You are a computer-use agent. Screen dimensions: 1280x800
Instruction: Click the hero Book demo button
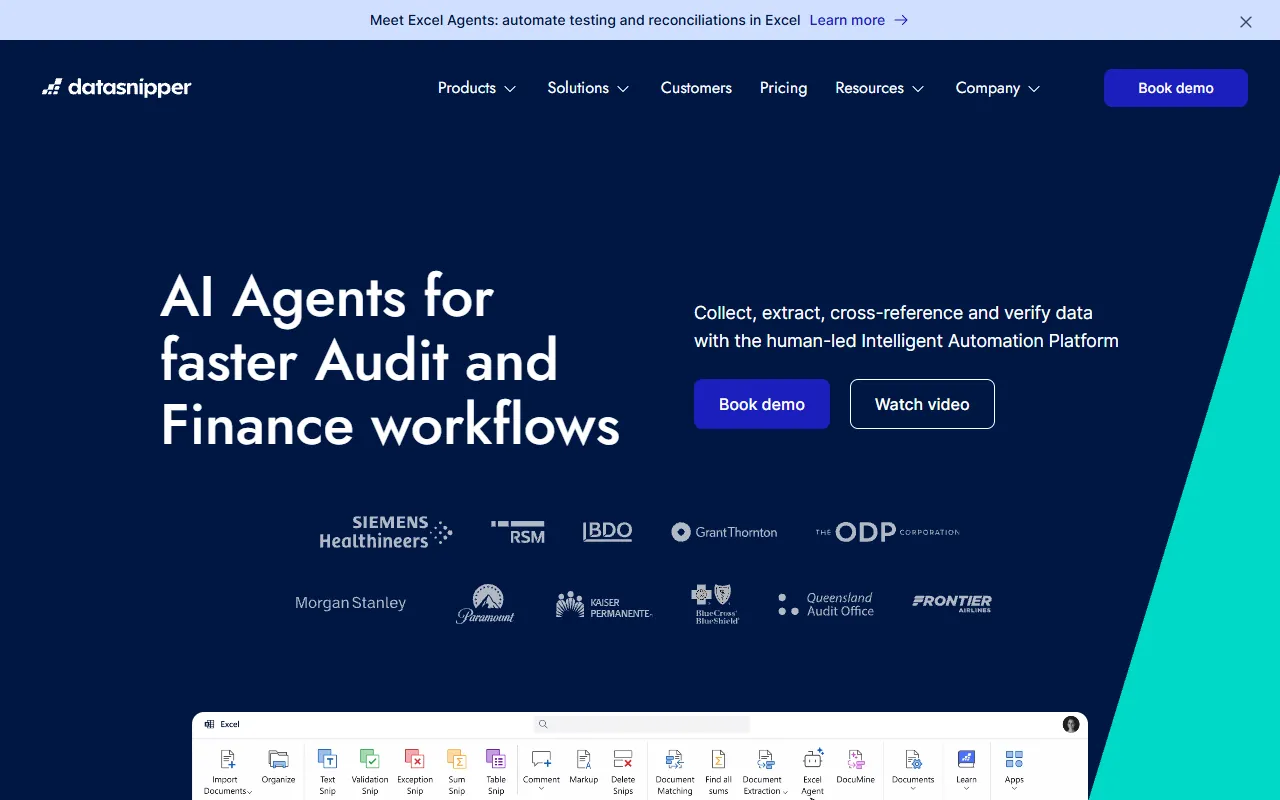pyautogui.click(x=761, y=404)
